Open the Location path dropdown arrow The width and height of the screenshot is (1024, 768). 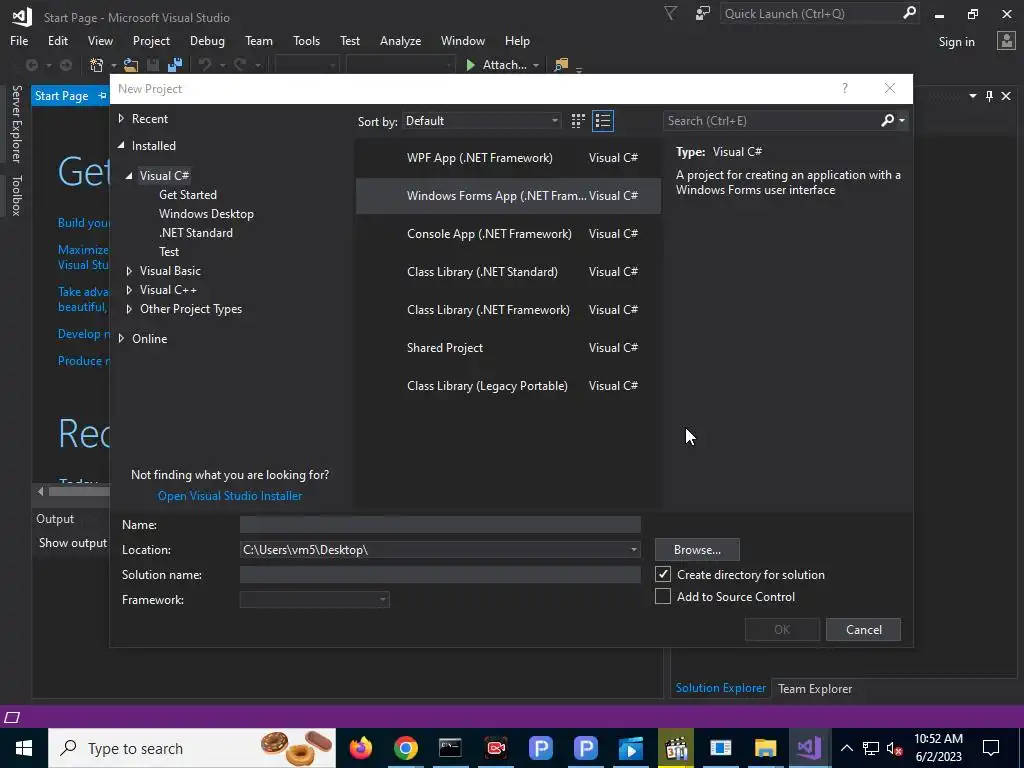[633, 550]
